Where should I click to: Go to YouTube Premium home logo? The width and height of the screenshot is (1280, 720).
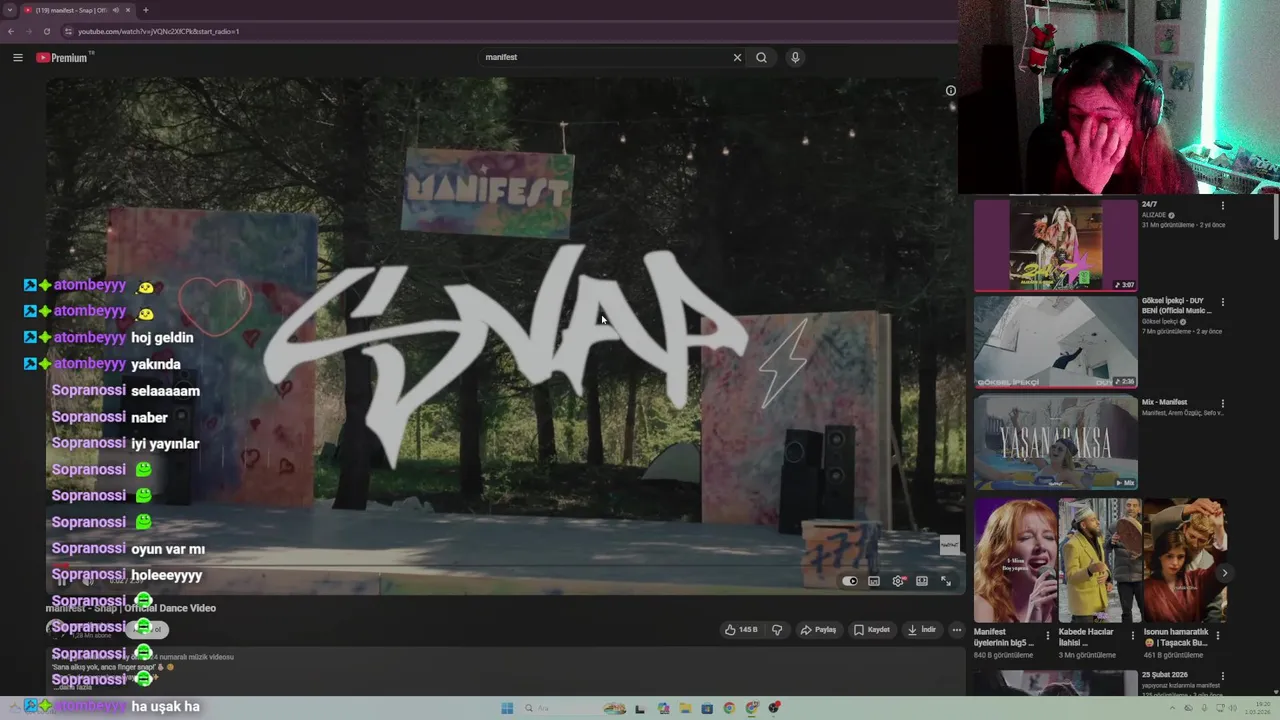coord(64,57)
